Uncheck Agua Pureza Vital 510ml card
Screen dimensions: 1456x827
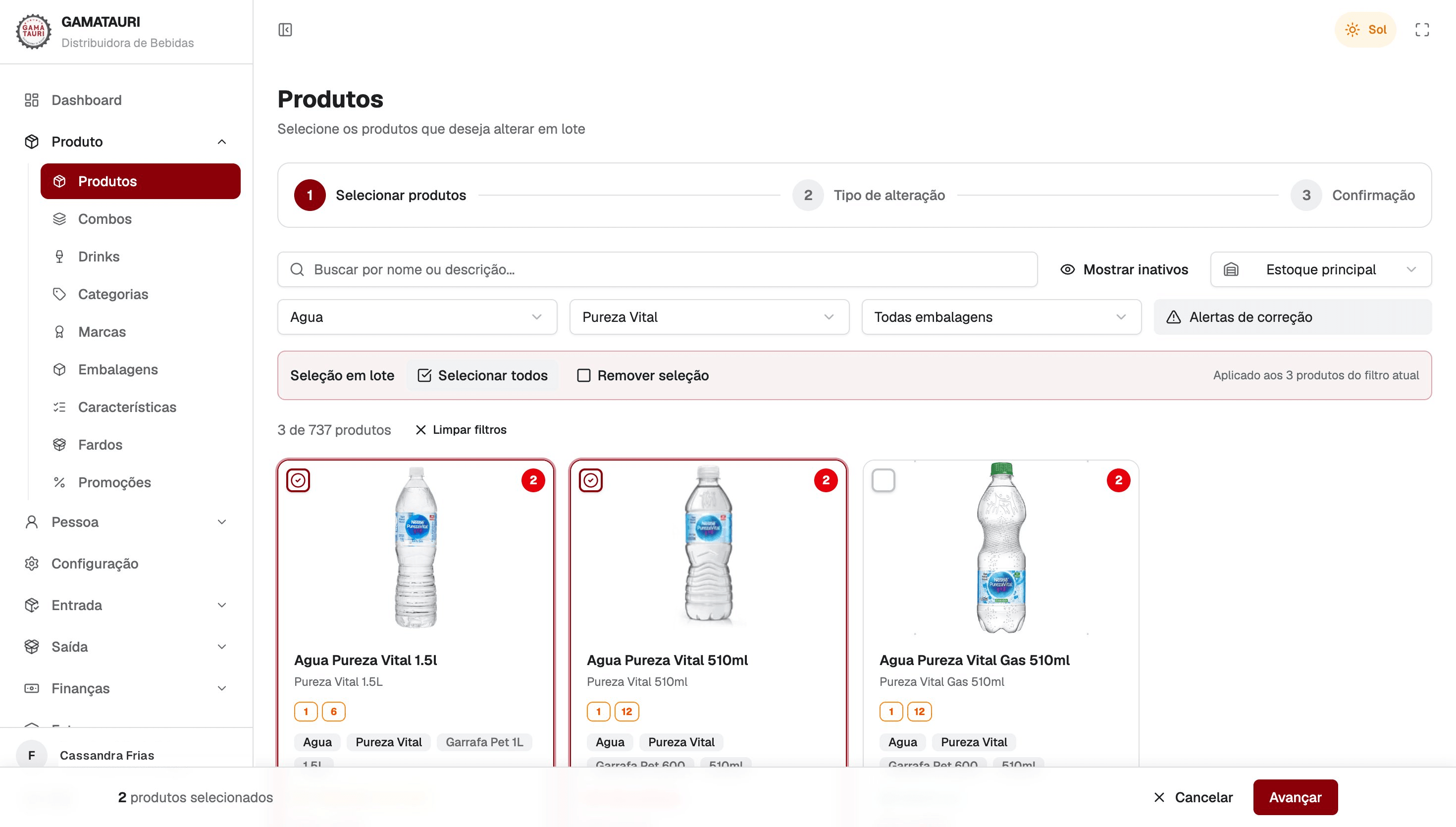pyautogui.click(x=591, y=480)
